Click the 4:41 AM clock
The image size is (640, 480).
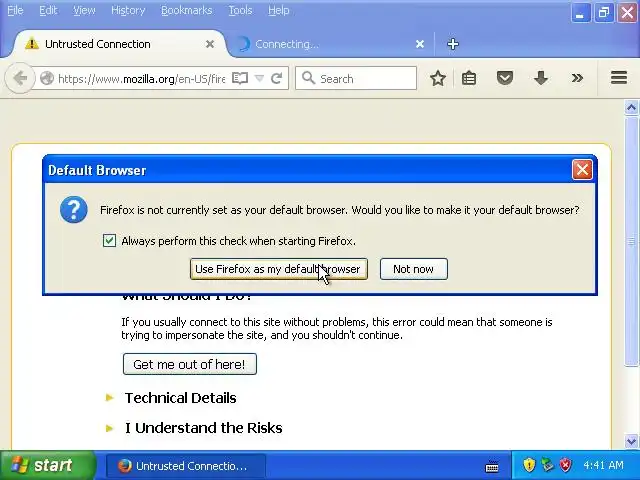click(603, 465)
